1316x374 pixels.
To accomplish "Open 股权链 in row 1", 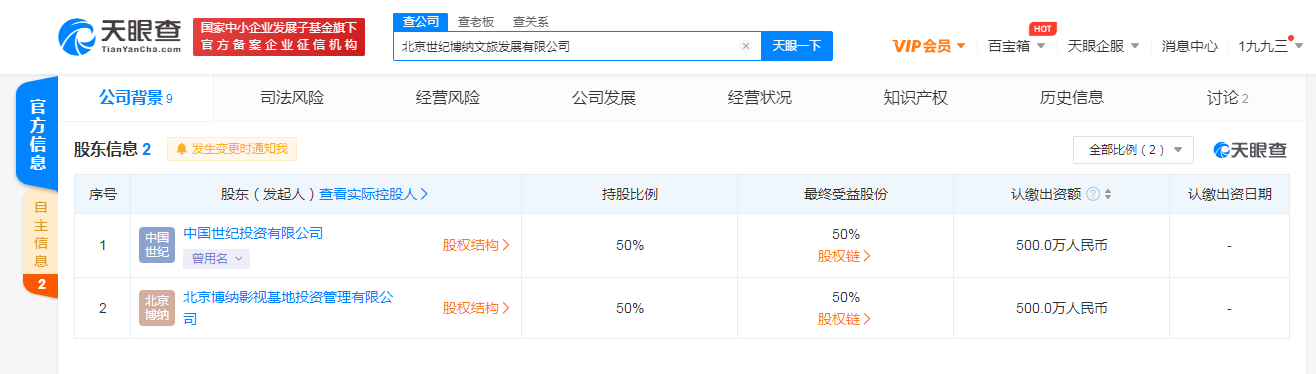I will [844, 256].
